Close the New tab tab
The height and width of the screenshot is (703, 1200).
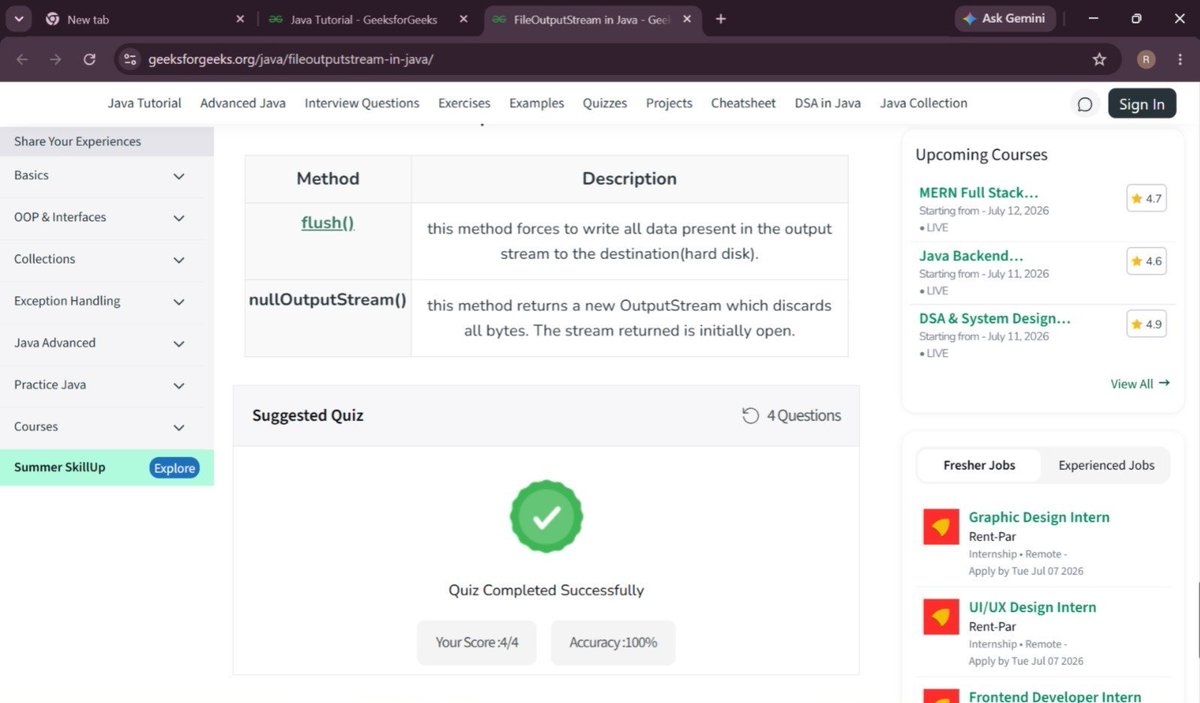tap(240, 19)
